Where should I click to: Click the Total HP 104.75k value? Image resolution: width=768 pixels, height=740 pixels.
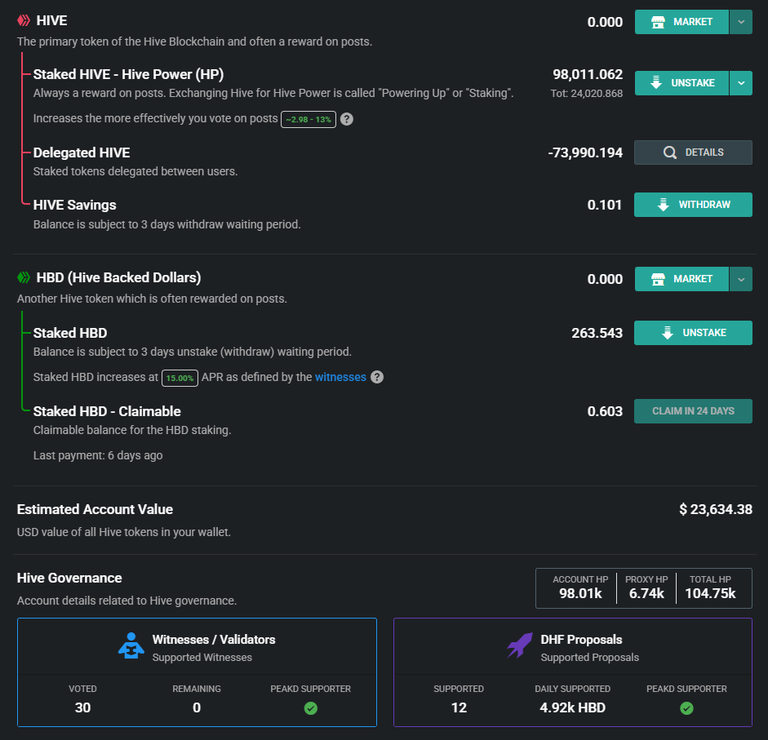coord(710,594)
